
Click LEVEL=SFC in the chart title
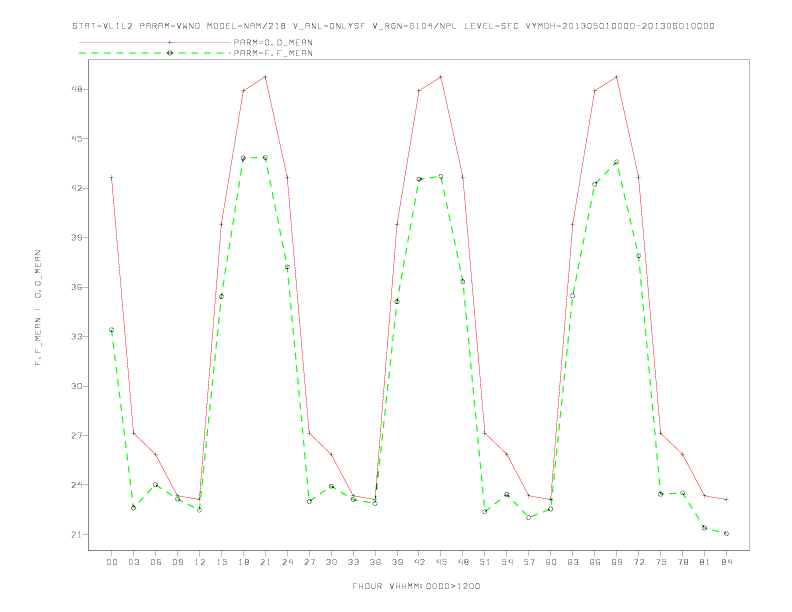(491, 26)
